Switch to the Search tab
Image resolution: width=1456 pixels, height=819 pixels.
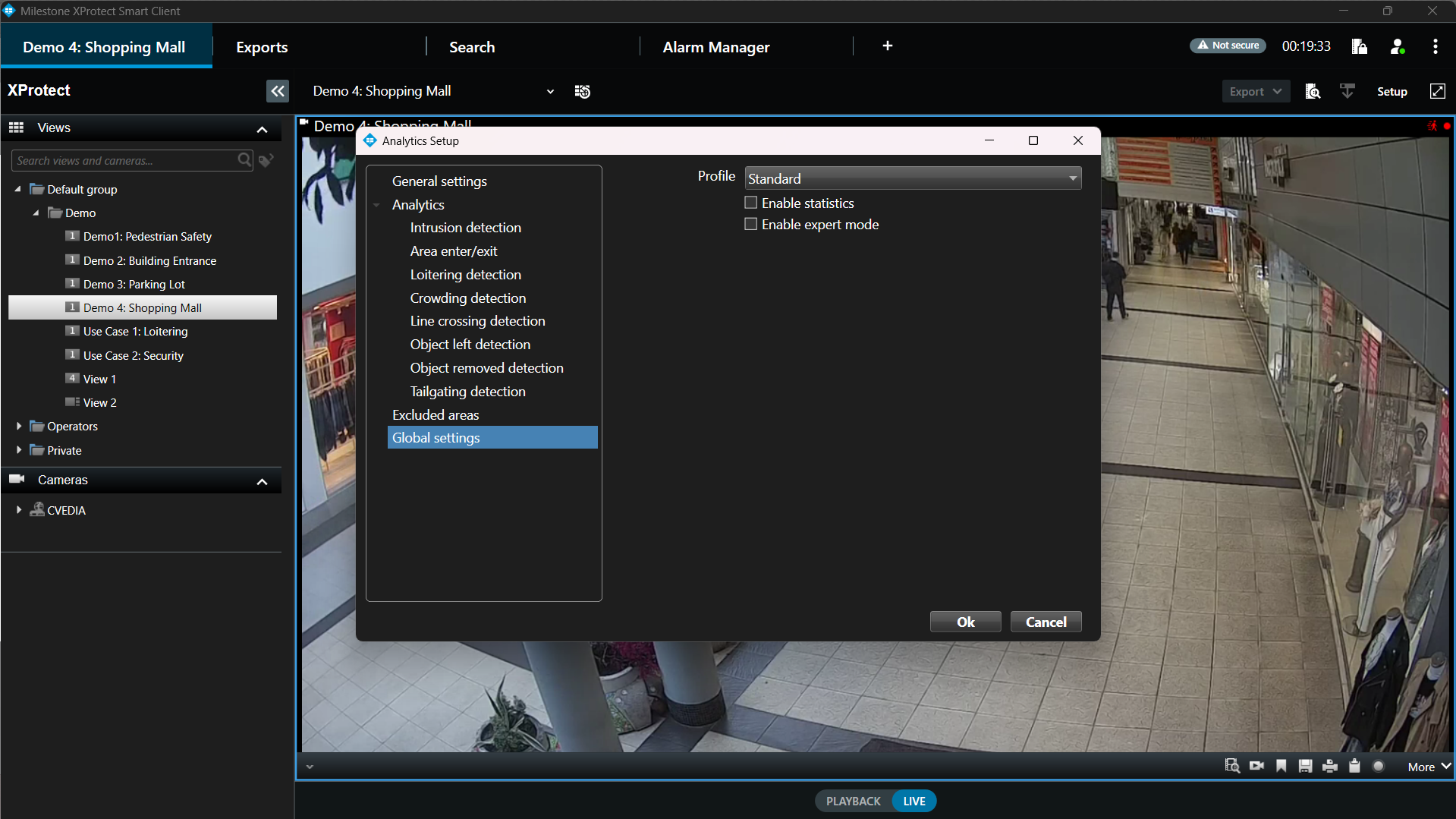click(472, 47)
